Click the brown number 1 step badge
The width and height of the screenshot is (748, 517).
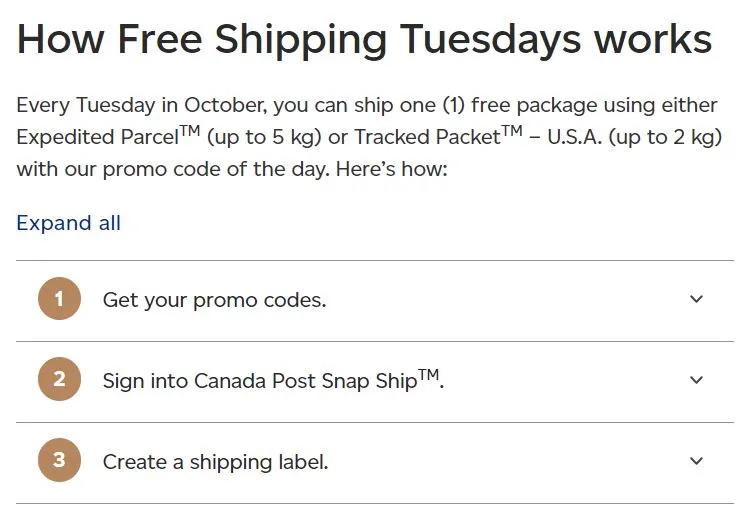[x=59, y=299]
